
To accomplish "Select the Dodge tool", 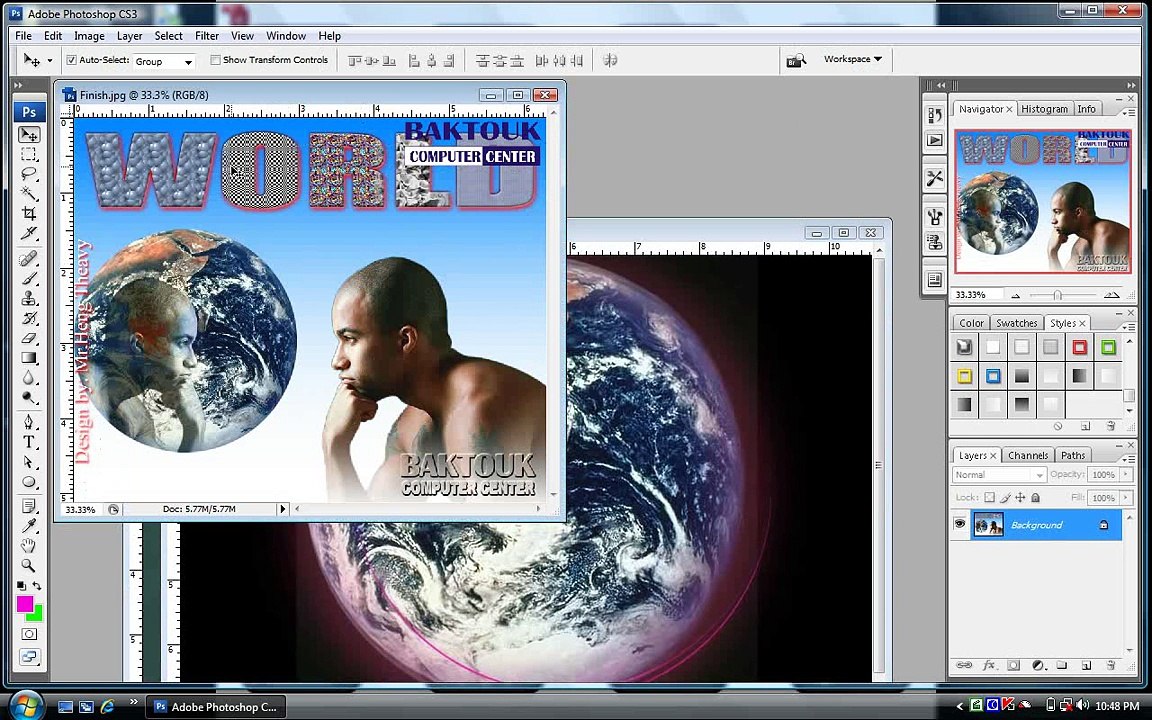I will 29,397.
